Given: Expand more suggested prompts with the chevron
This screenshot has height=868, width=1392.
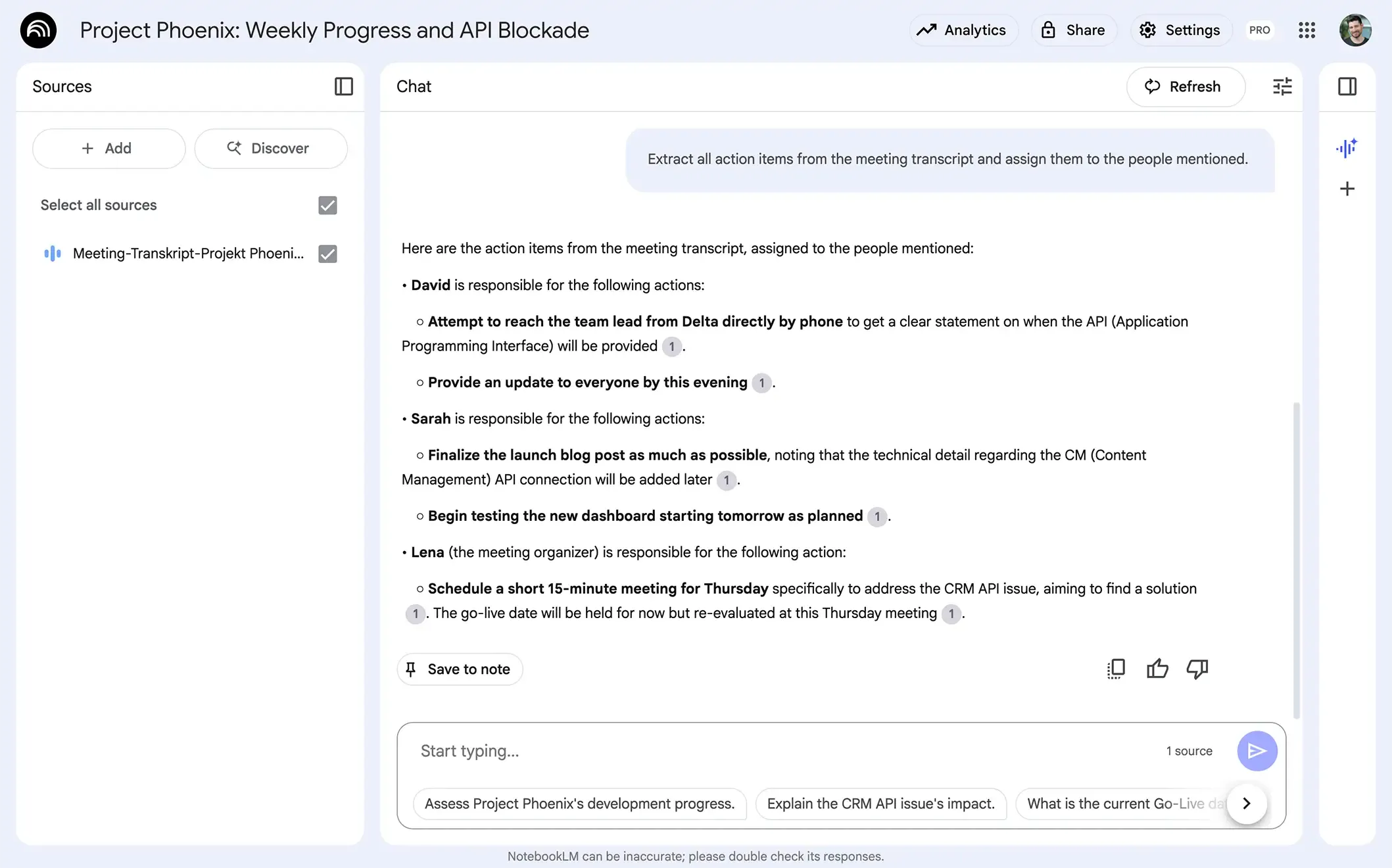Looking at the screenshot, I should 1246,804.
